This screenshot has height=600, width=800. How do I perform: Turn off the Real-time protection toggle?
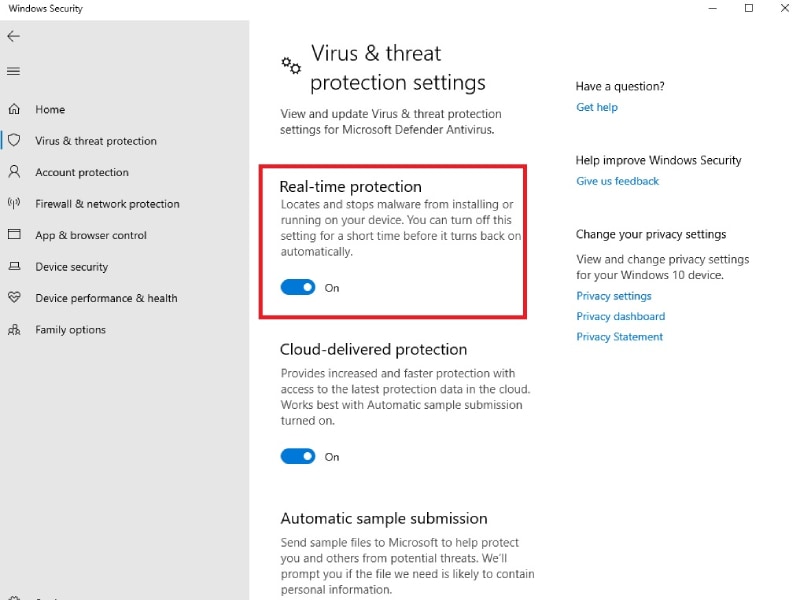click(298, 287)
